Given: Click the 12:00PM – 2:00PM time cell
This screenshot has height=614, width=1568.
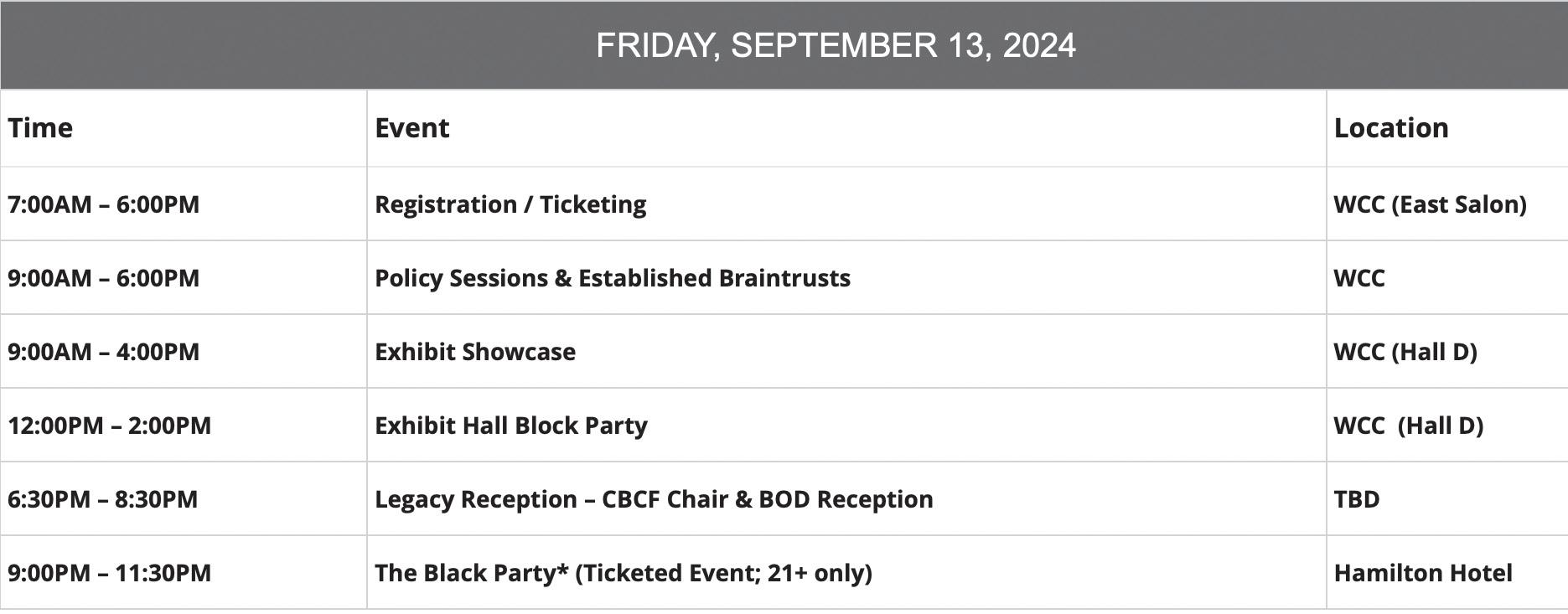Looking at the screenshot, I should point(109,426).
